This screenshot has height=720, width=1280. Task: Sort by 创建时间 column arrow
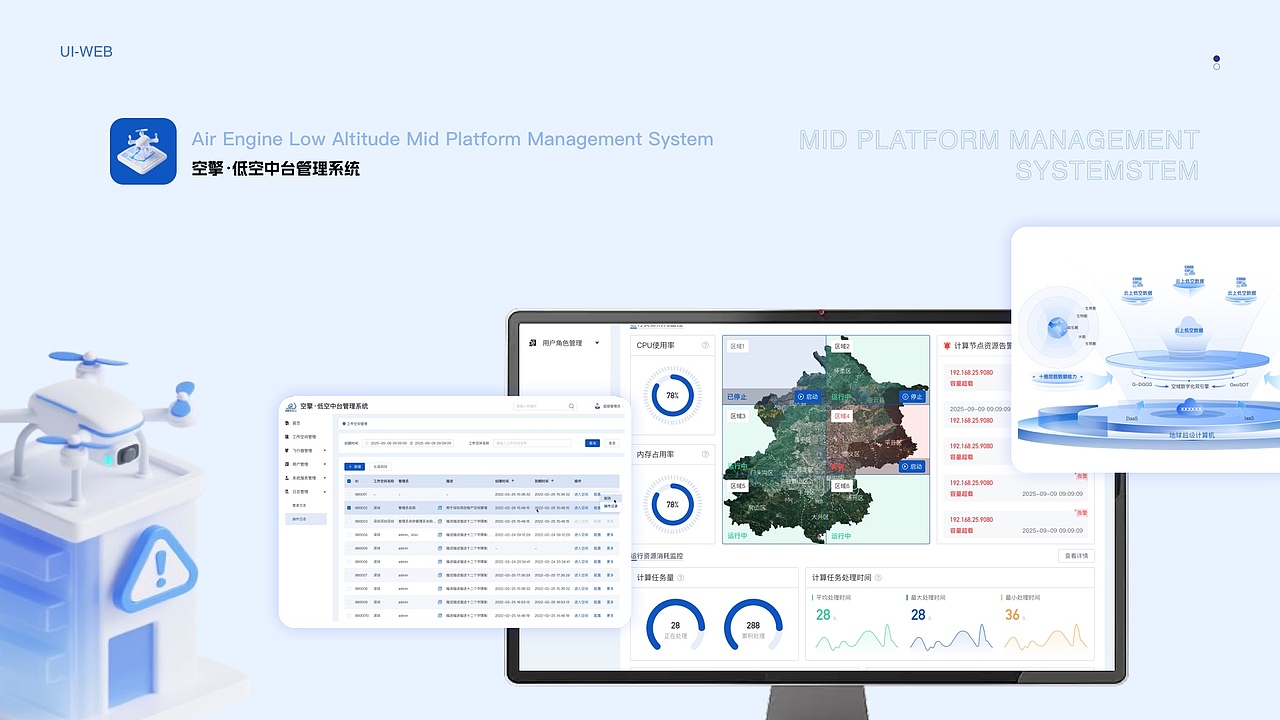pyautogui.click(x=513, y=481)
